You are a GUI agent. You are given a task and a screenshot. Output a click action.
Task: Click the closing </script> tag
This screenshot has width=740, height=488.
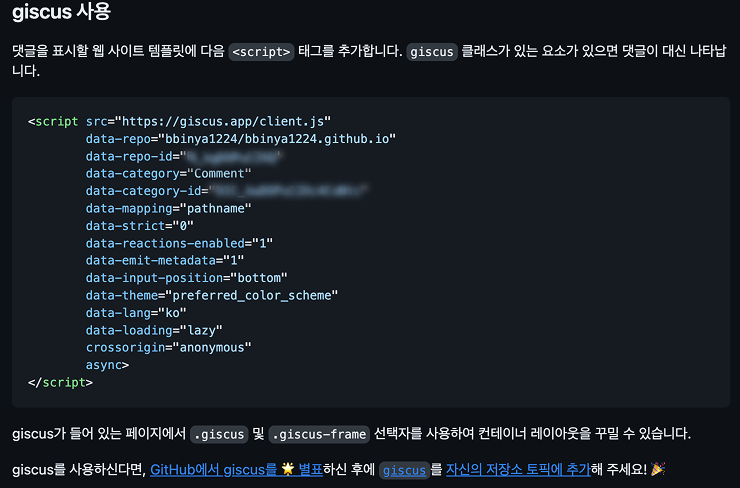tap(60, 382)
